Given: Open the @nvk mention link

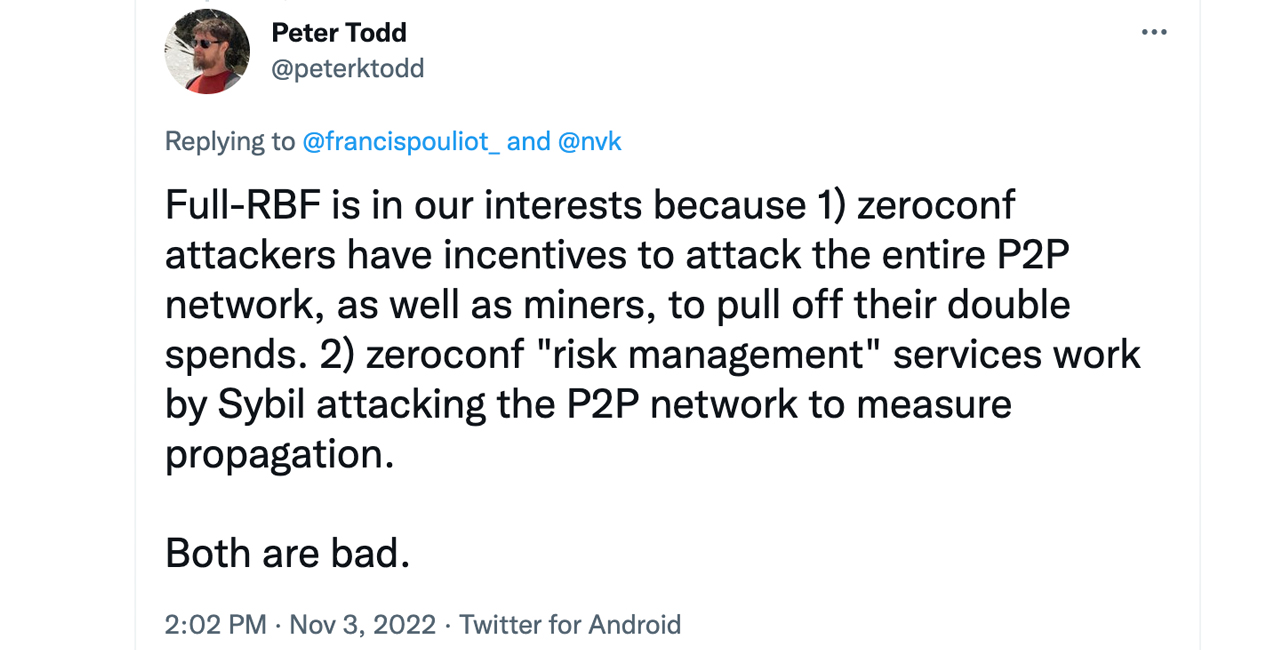Looking at the screenshot, I should [x=590, y=141].
